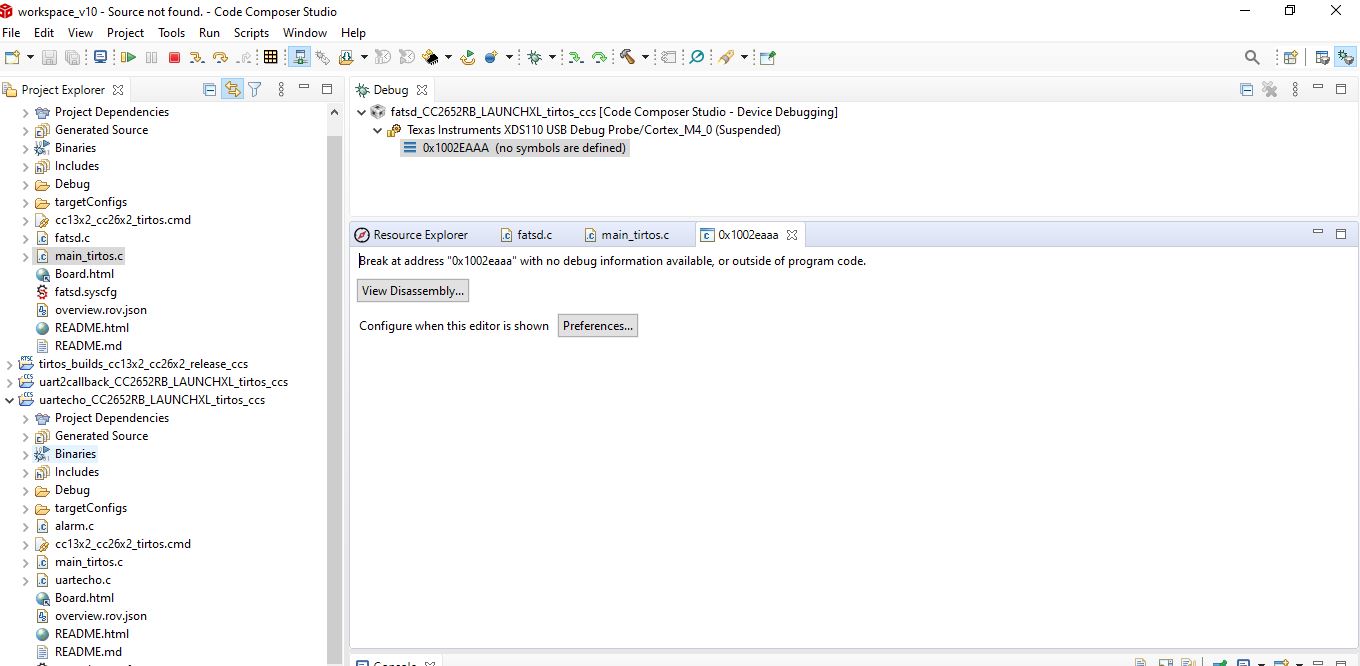Select the 0x1002EAAA stack frame
This screenshot has height=666, width=1360.
tap(515, 148)
